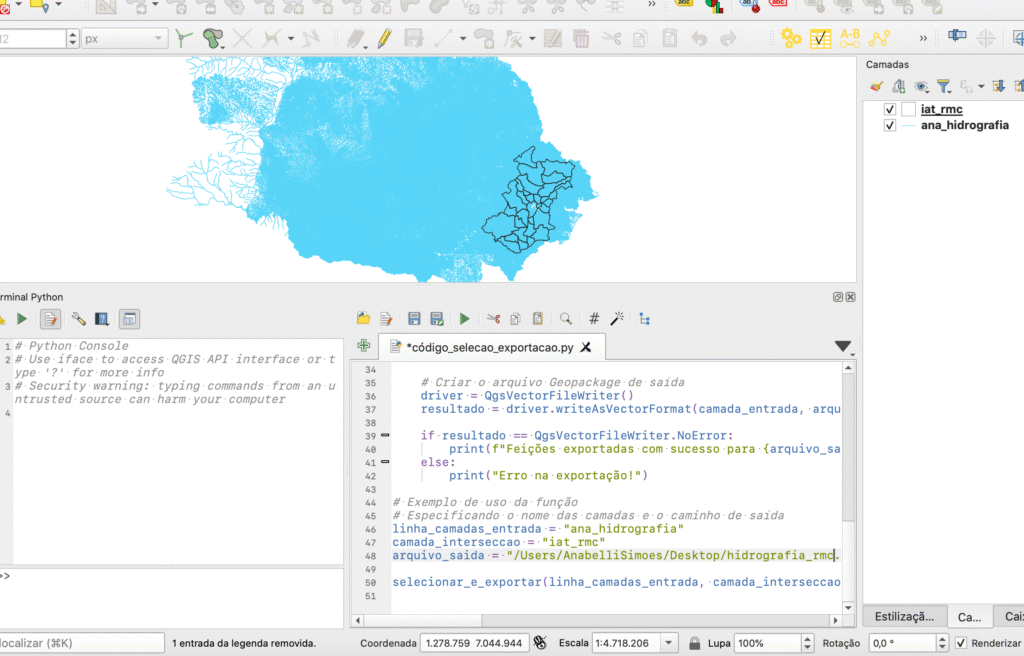Image resolution: width=1024 pixels, height=656 pixels.
Task: Open the Escala scale dropdown
Action: pyautogui.click(x=668, y=643)
